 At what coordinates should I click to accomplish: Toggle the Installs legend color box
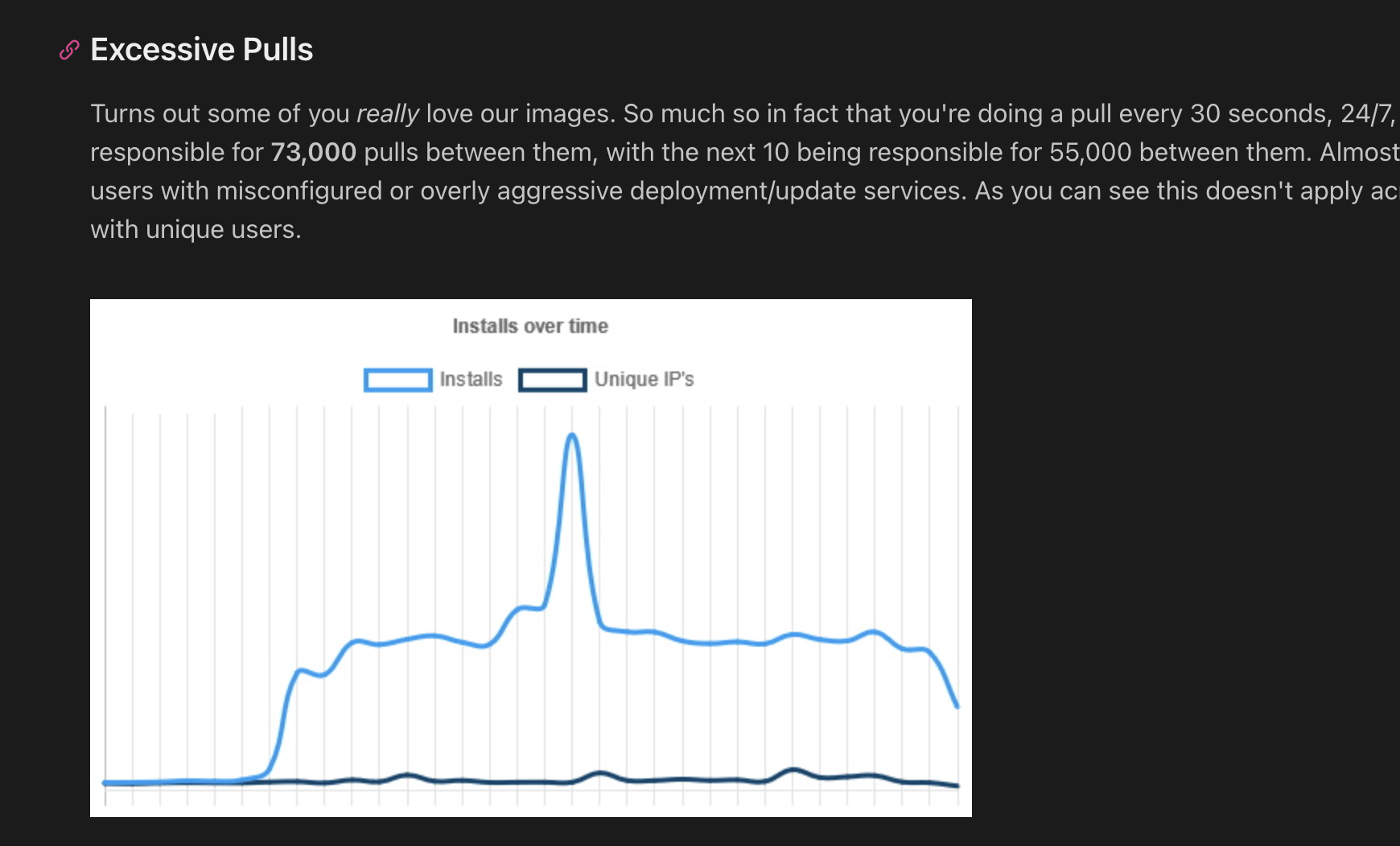397,380
